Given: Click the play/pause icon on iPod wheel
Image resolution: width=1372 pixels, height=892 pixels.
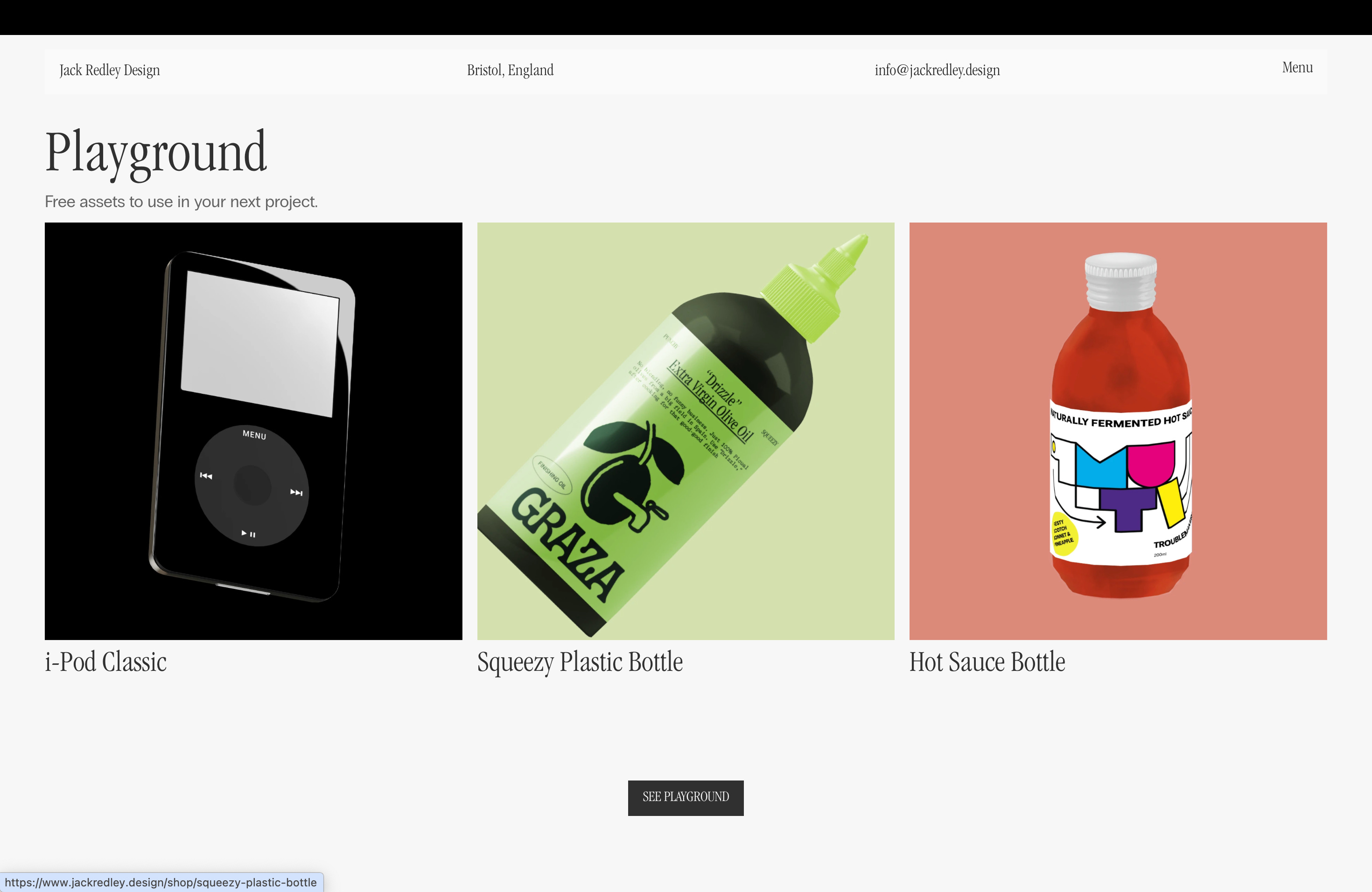Looking at the screenshot, I should tap(248, 534).
